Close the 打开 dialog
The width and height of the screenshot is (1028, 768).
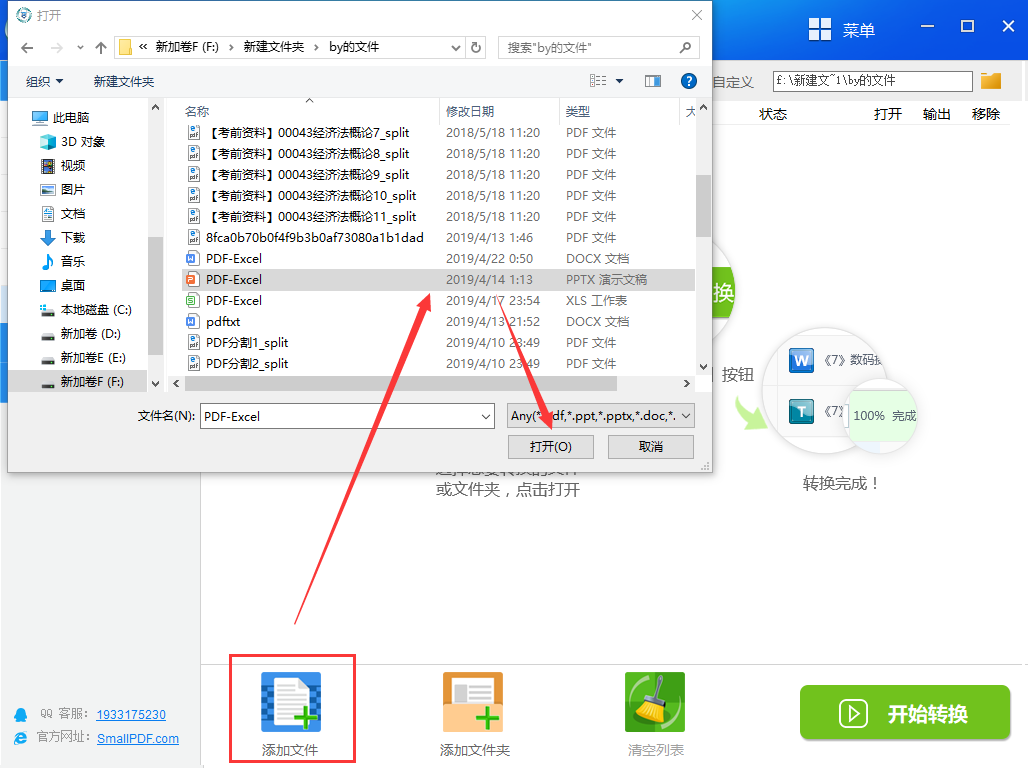pyautogui.click(x=696, y=15)
